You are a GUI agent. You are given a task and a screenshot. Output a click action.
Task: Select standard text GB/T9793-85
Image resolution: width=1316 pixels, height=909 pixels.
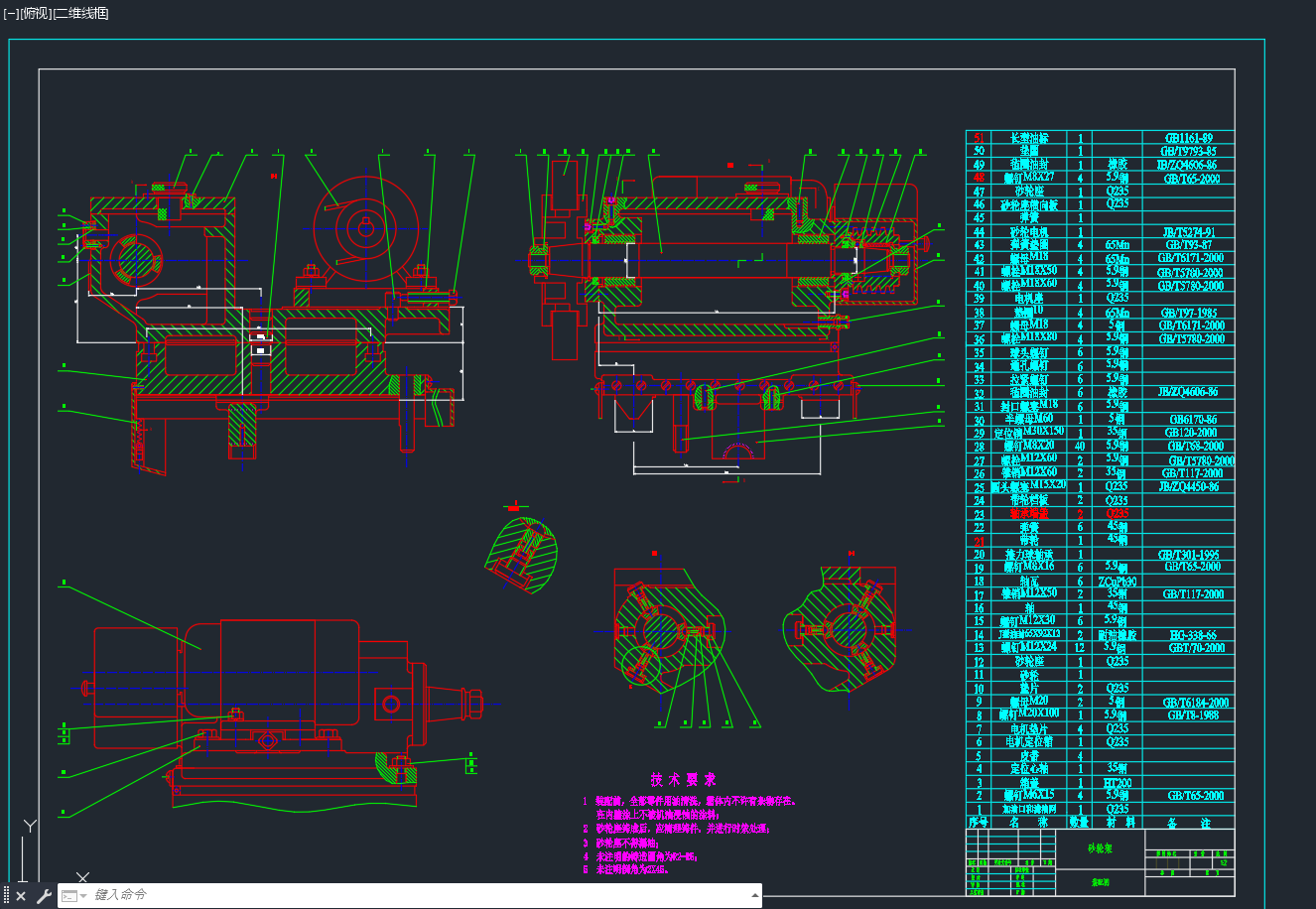pyautogui.click(x=1190, y=151)
